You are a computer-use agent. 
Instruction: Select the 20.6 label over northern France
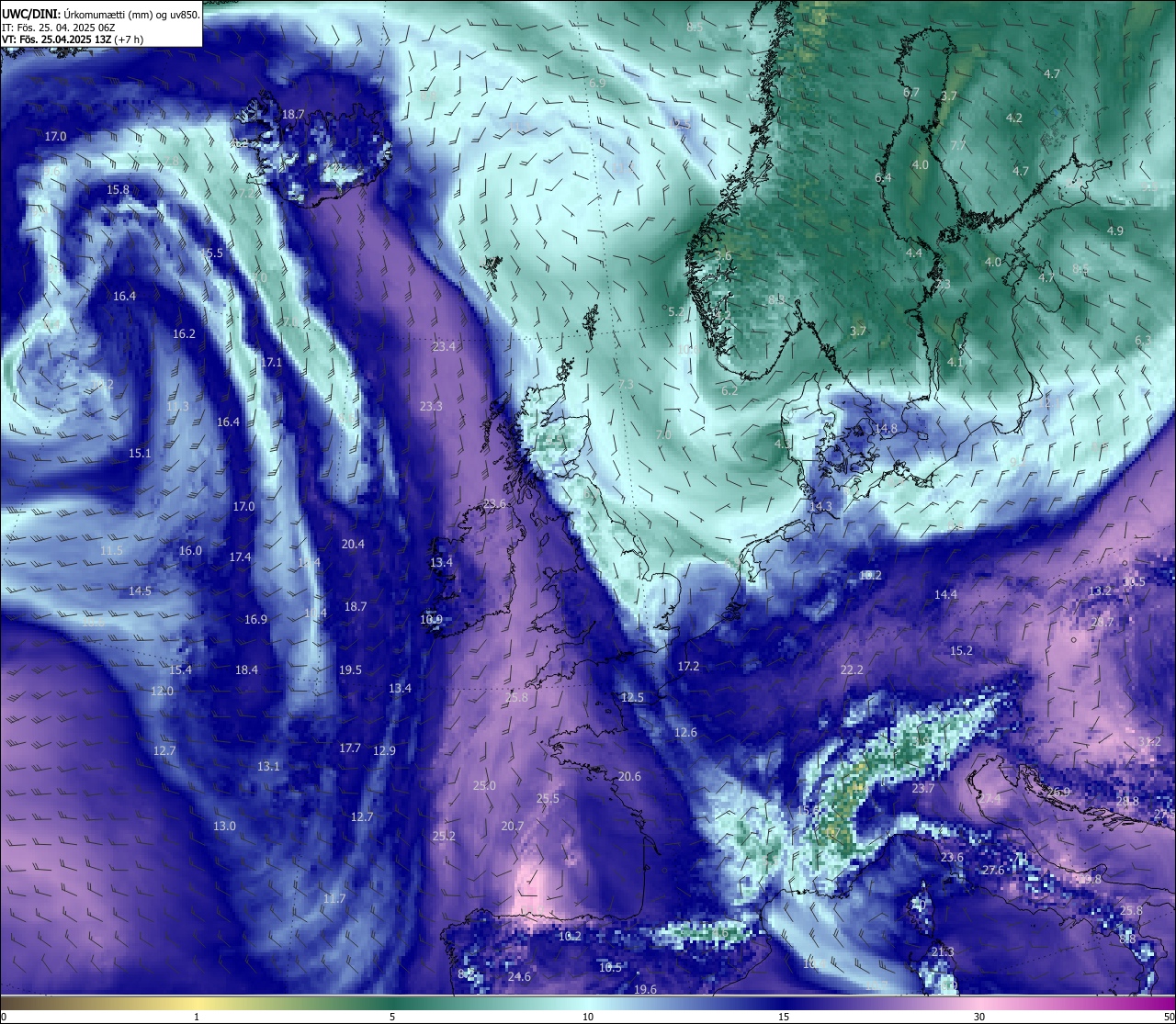629,776
